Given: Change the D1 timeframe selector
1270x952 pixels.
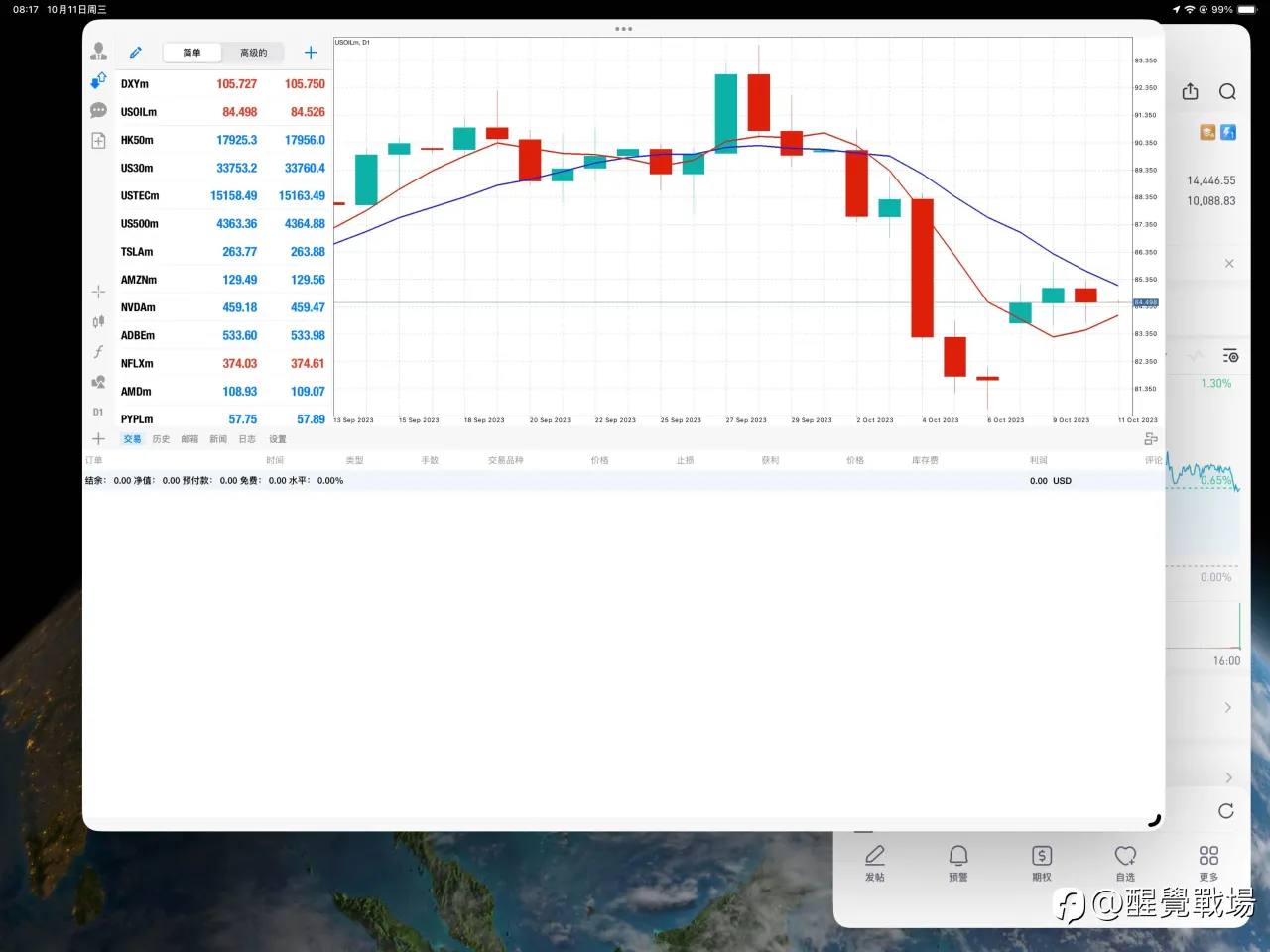Looking at the screenshot, I should (x=98, y=412).
